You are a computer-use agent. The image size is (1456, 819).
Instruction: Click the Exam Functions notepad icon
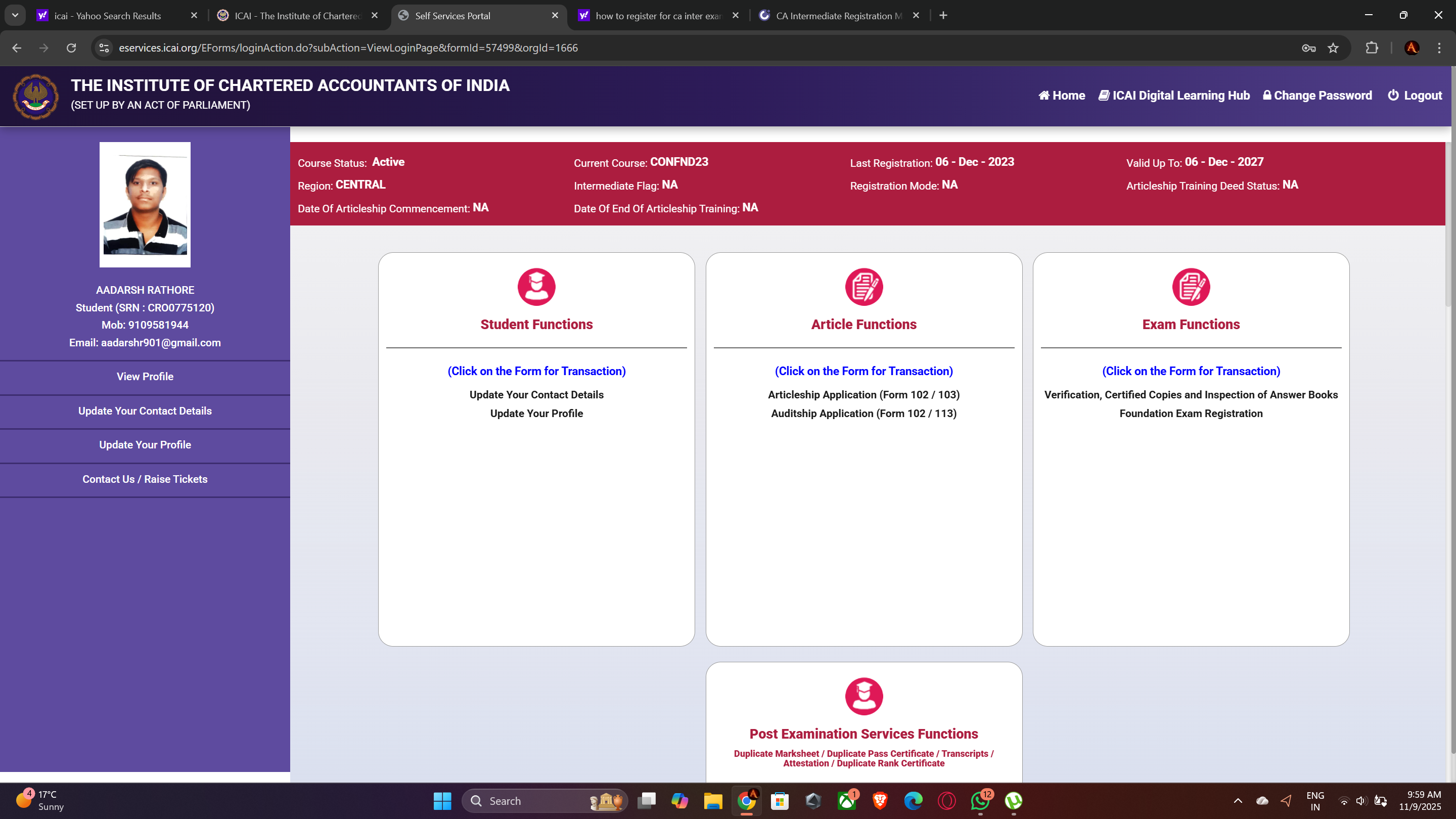click(x=1191, y=287)
